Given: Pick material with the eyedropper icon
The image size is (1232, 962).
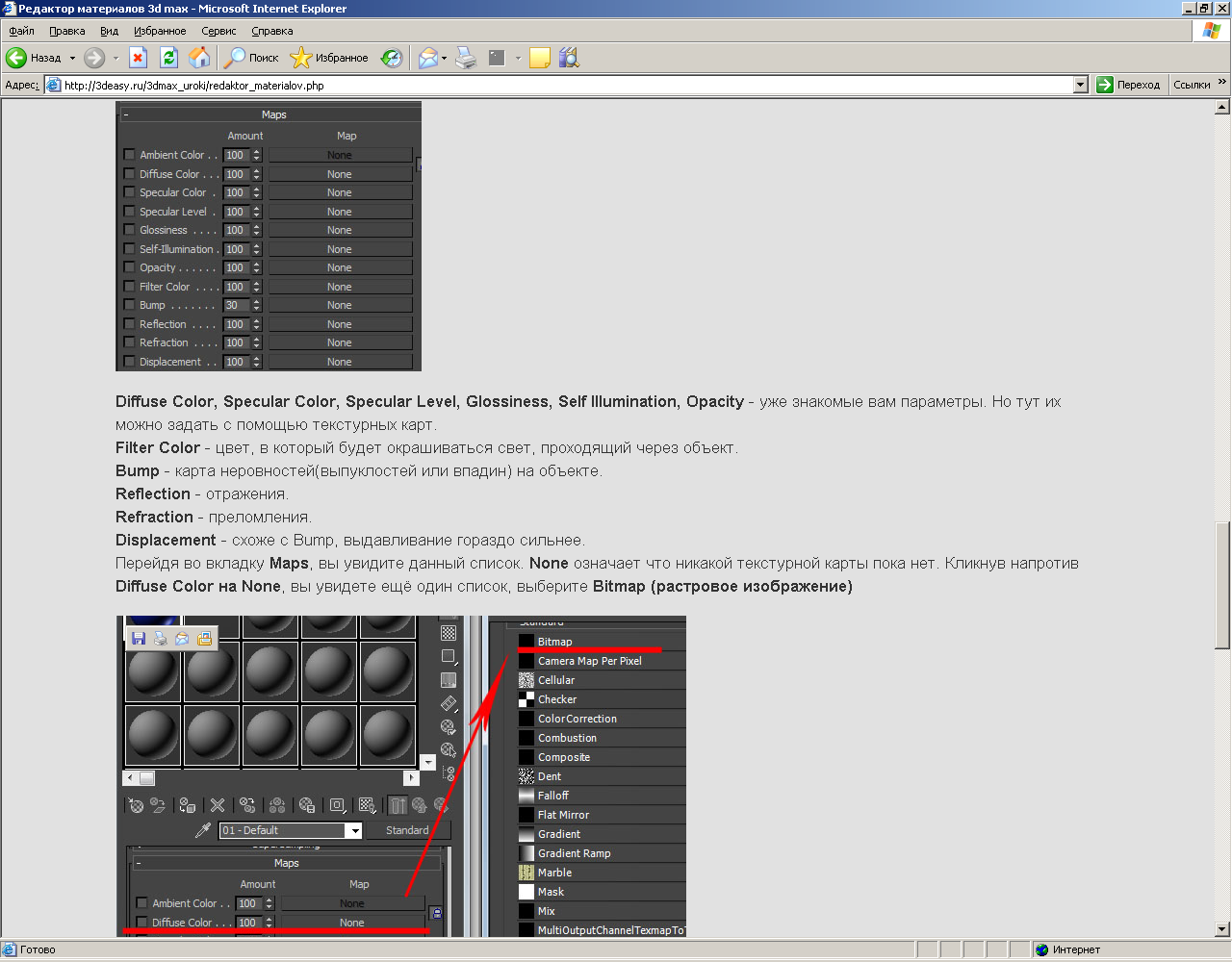Looking at the screenshot, I should coord(203,830).
